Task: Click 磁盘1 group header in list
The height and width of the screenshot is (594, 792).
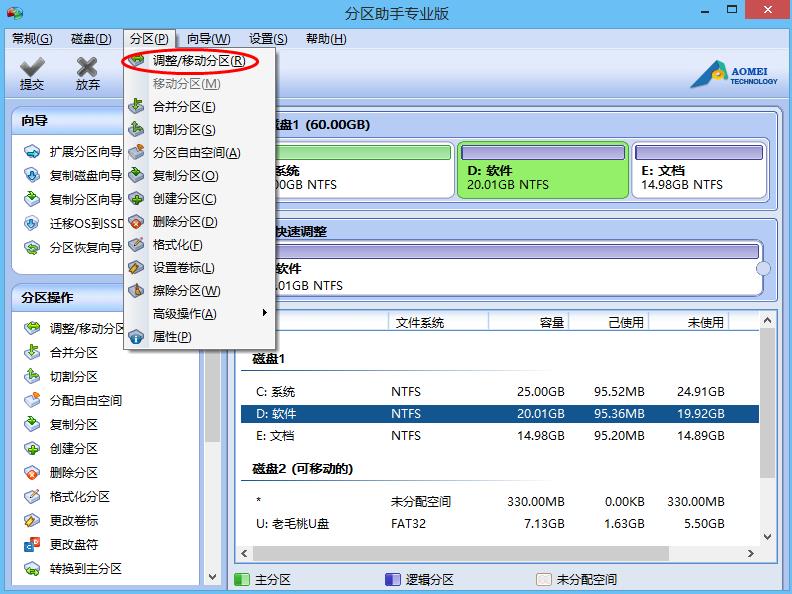Action: pyautogui.click(x=268, y=359)
